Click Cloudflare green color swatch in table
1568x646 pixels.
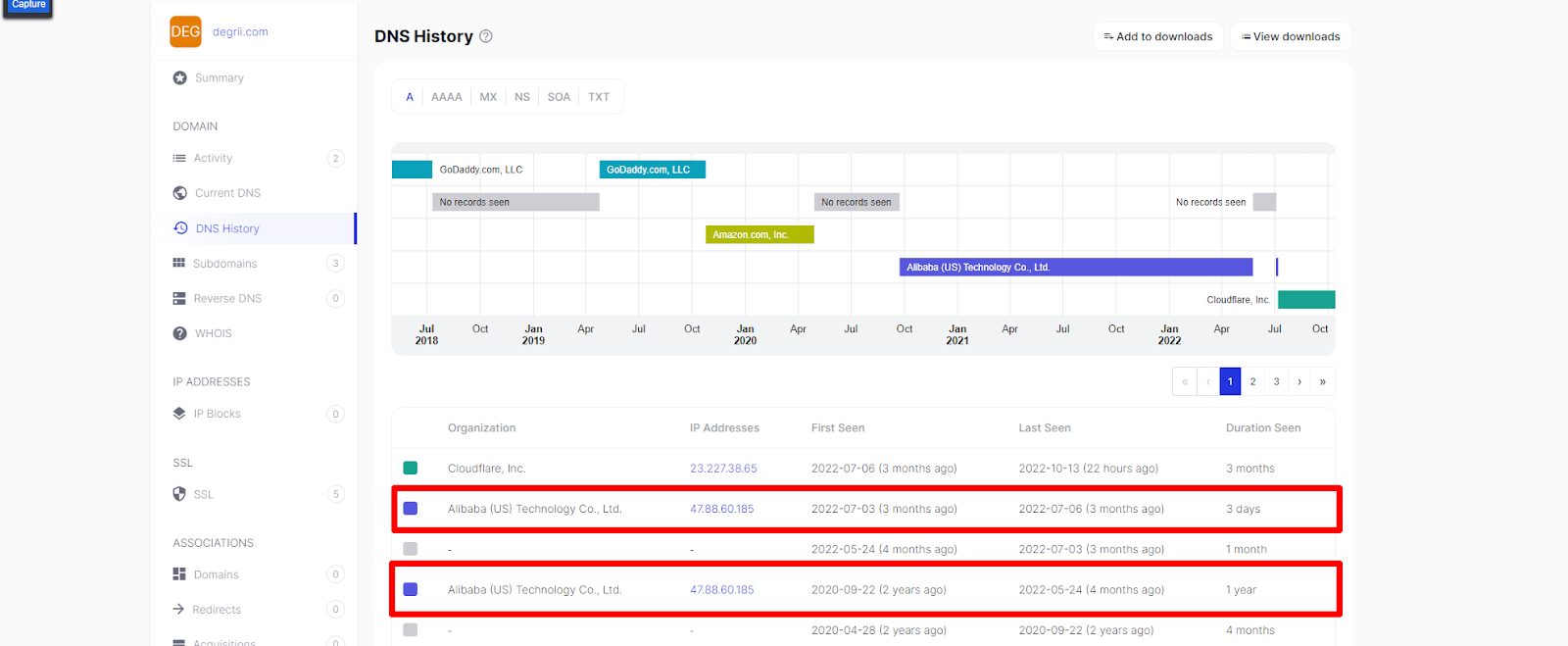coord(411,469)
